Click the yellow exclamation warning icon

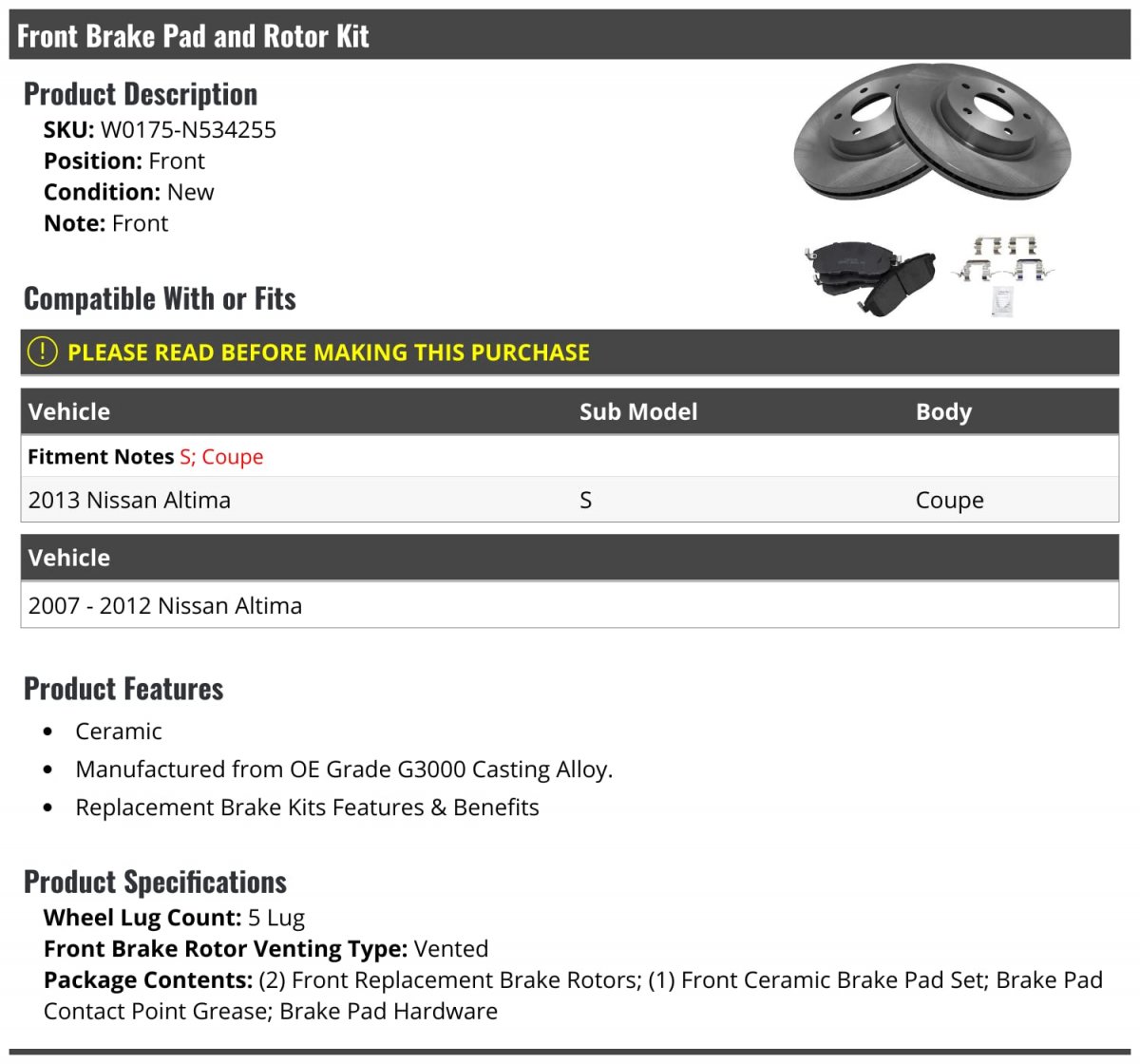(x=43, y=352)
